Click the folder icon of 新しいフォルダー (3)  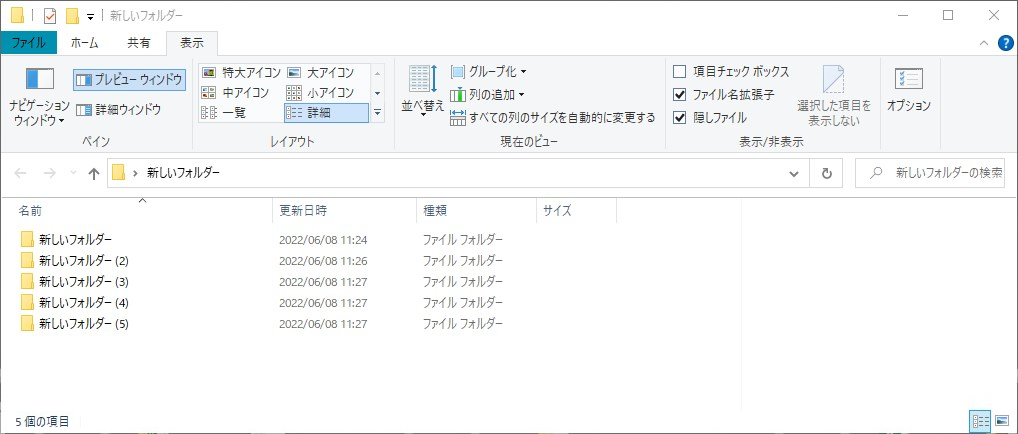tap(27, 281)
